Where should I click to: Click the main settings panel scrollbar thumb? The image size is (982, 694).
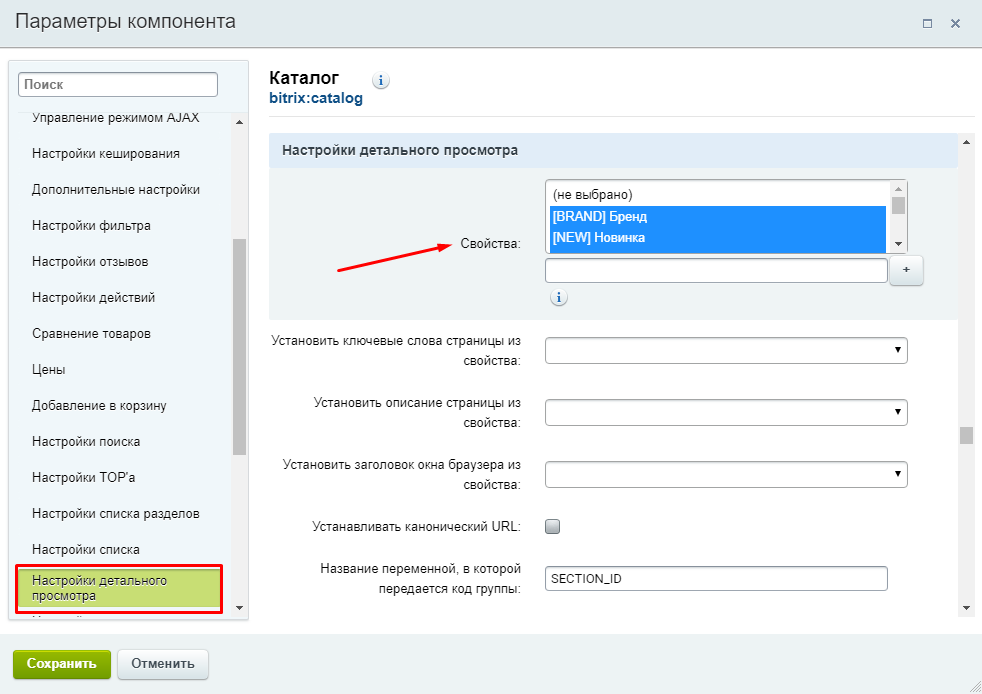tap(966, 435)
